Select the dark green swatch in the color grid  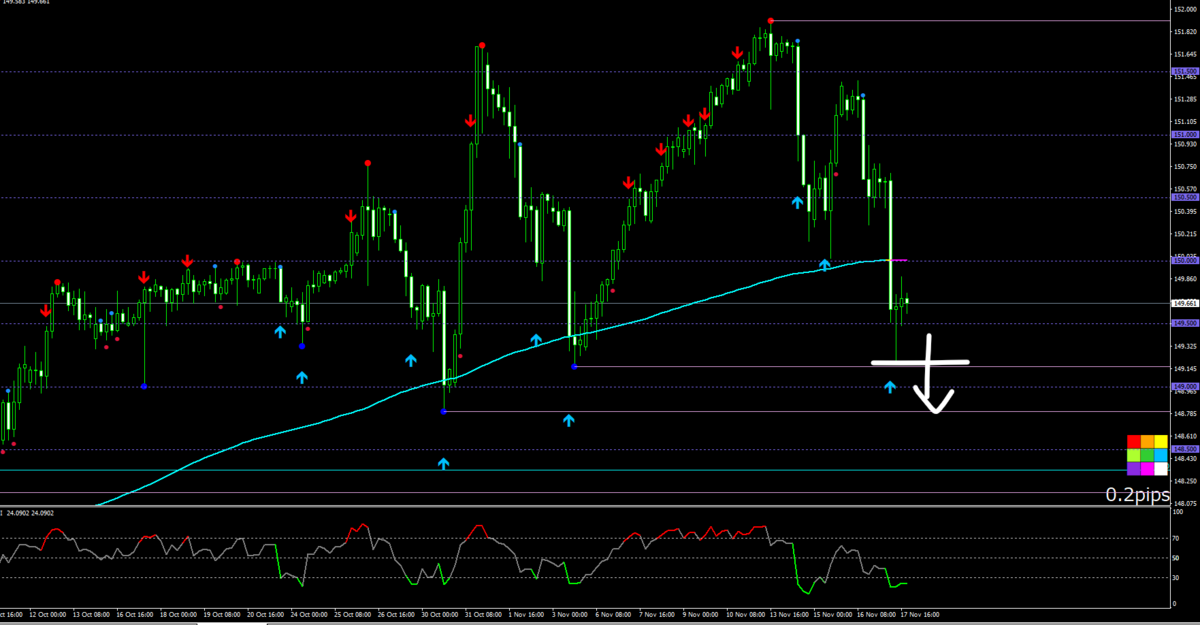(x=1147, y=455)
